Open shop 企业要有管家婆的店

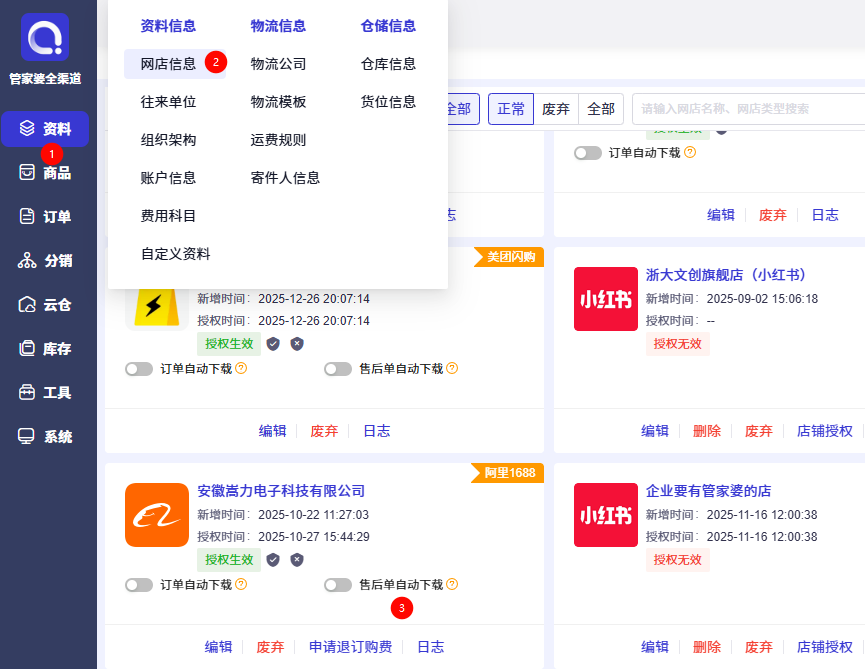click(708, 491)
